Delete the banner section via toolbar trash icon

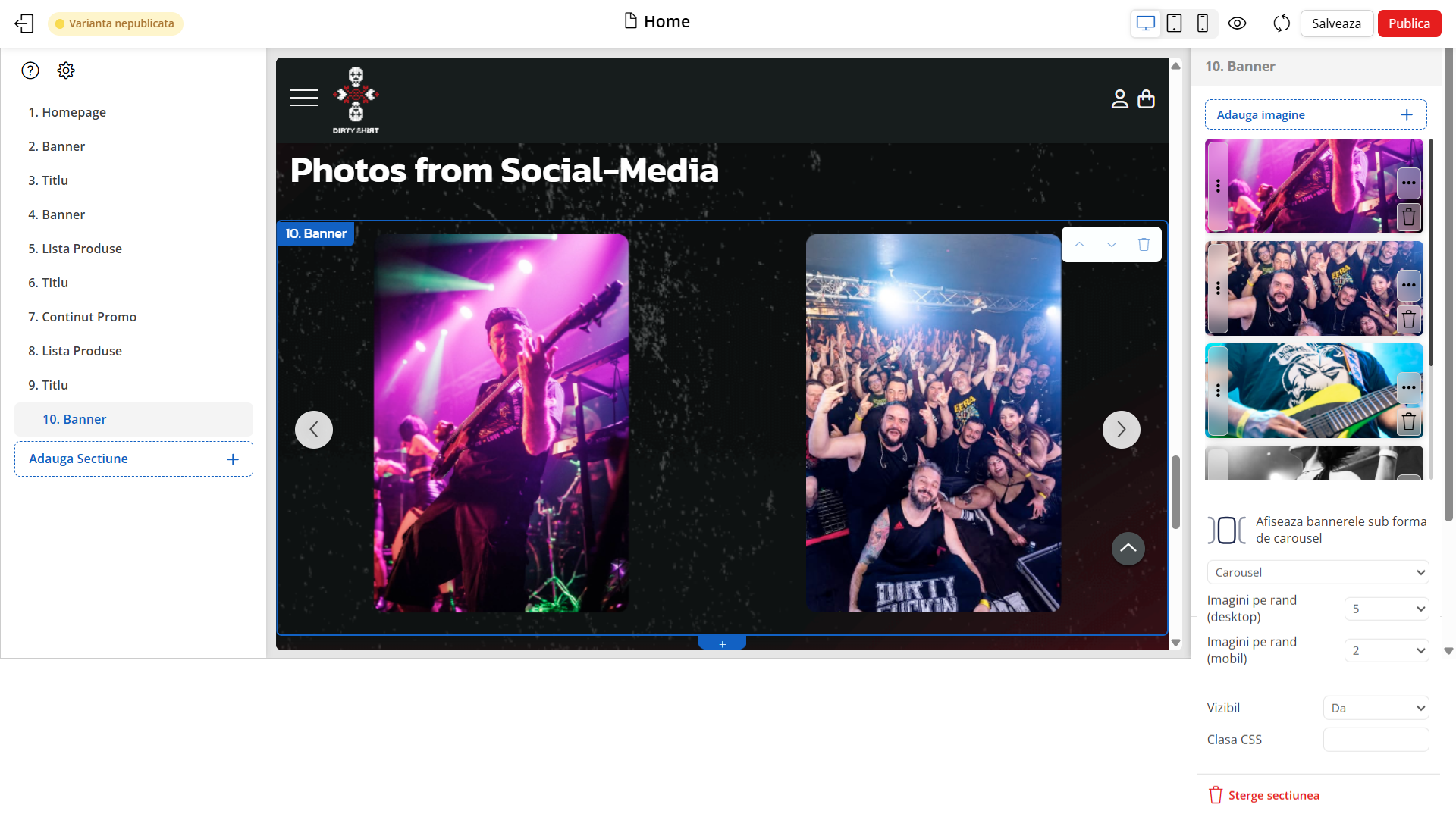1144,244
